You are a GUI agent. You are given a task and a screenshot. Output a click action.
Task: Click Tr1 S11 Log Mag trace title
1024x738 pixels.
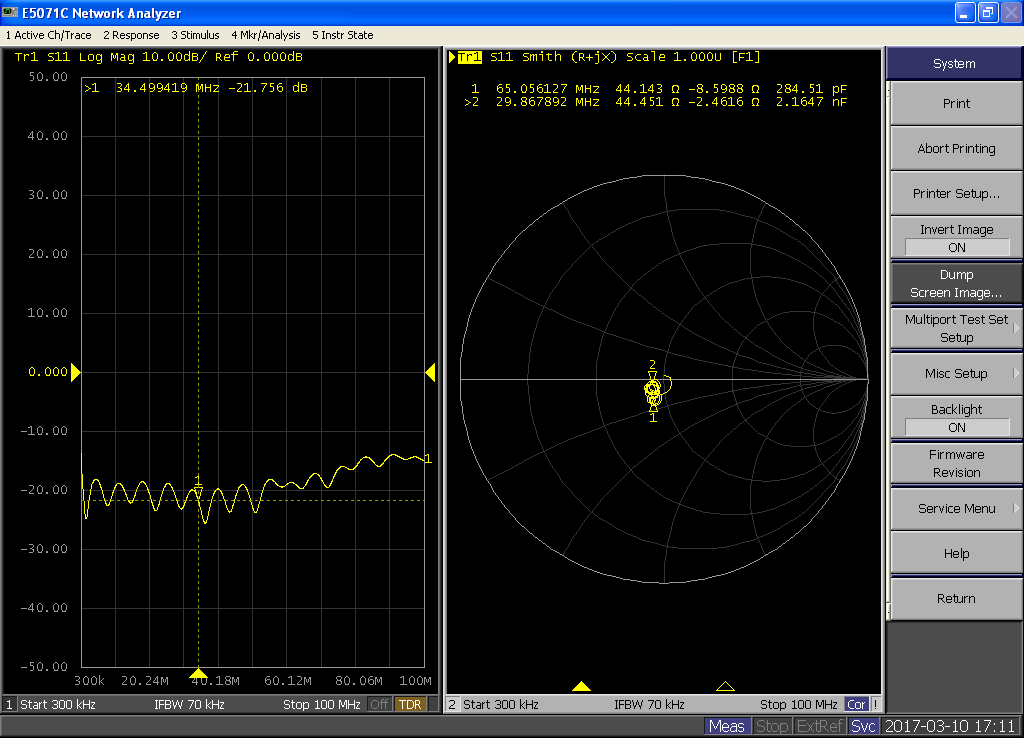coord(158,57)
